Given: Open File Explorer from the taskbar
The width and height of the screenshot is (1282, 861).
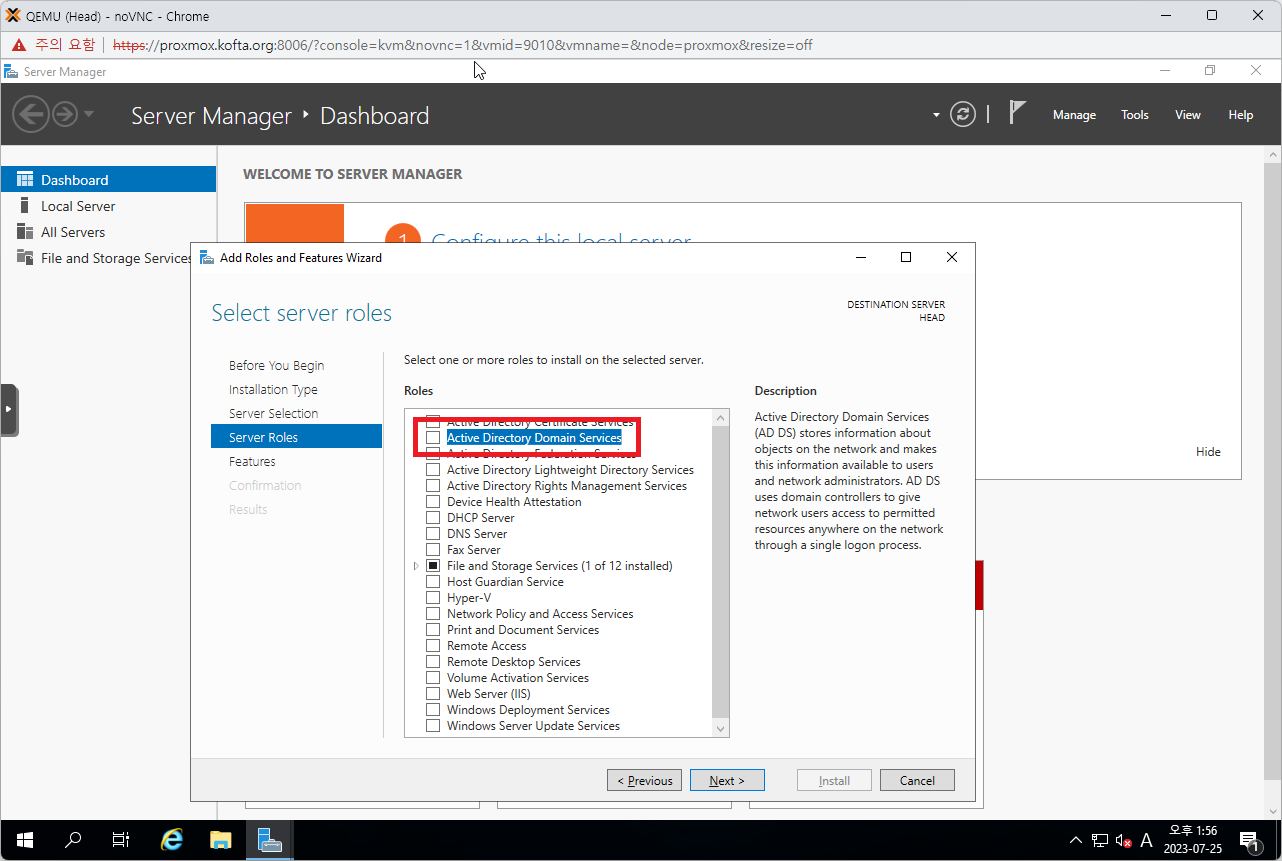Looking at the screenshot, I should point(220,840).
